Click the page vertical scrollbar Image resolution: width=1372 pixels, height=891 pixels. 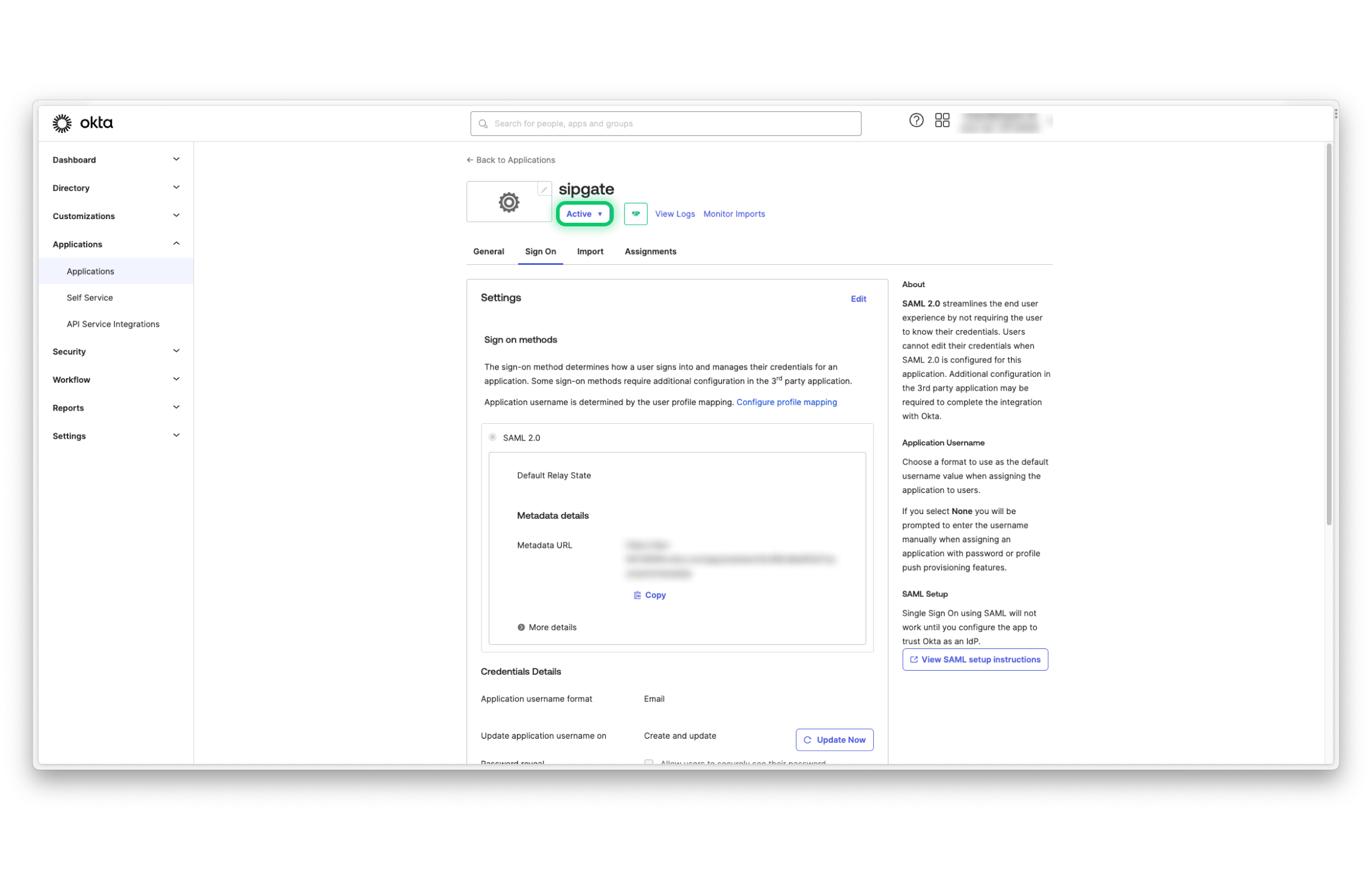(x=1329, y=335)
